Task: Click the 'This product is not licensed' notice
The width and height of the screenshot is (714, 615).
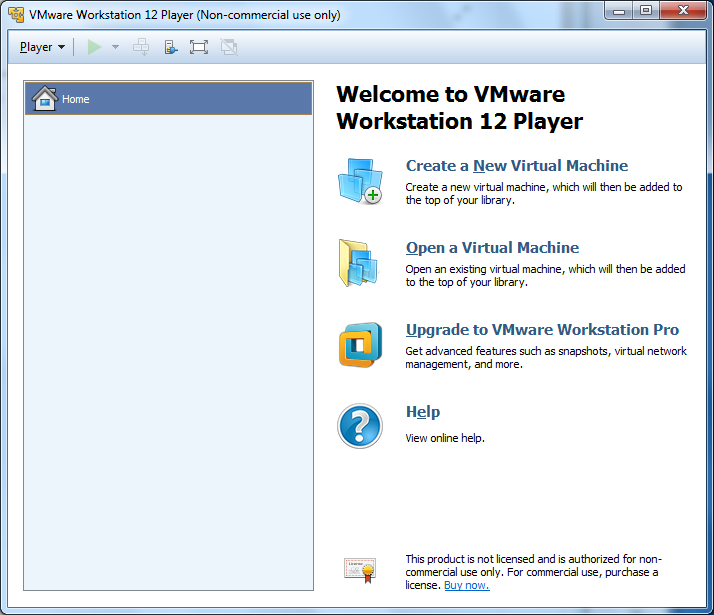Action: coord(533,572)
